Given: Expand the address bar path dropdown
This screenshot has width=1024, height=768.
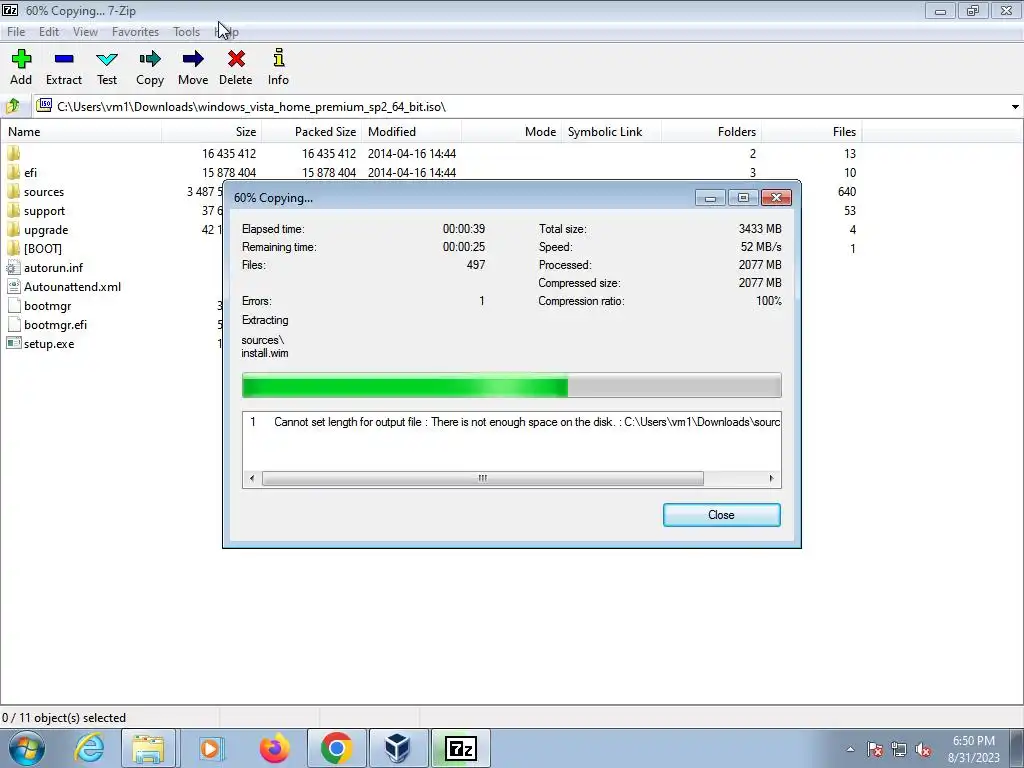Looking at the screenshot, I should pyautogui.click(x=1015, y=106).
